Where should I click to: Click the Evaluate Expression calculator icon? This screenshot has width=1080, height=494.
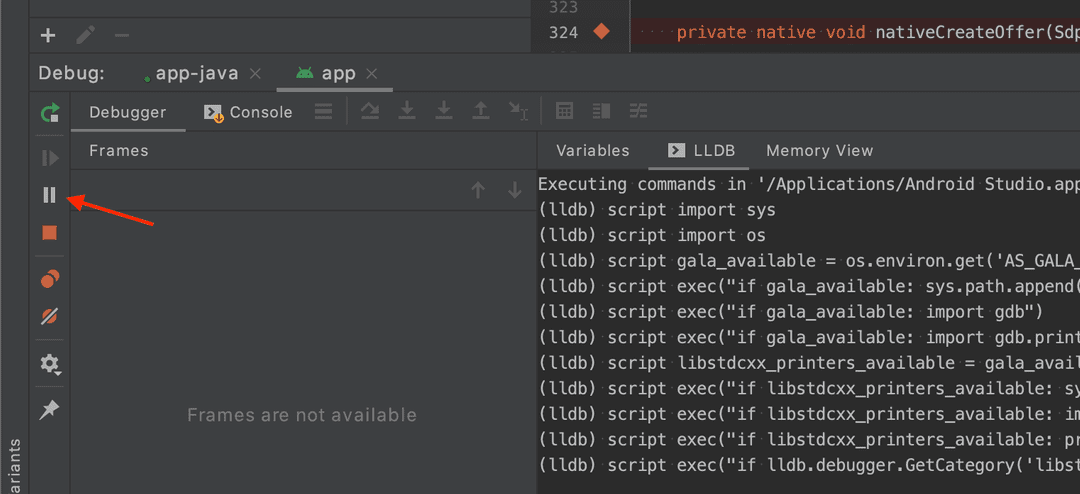(x=565, y=111)
